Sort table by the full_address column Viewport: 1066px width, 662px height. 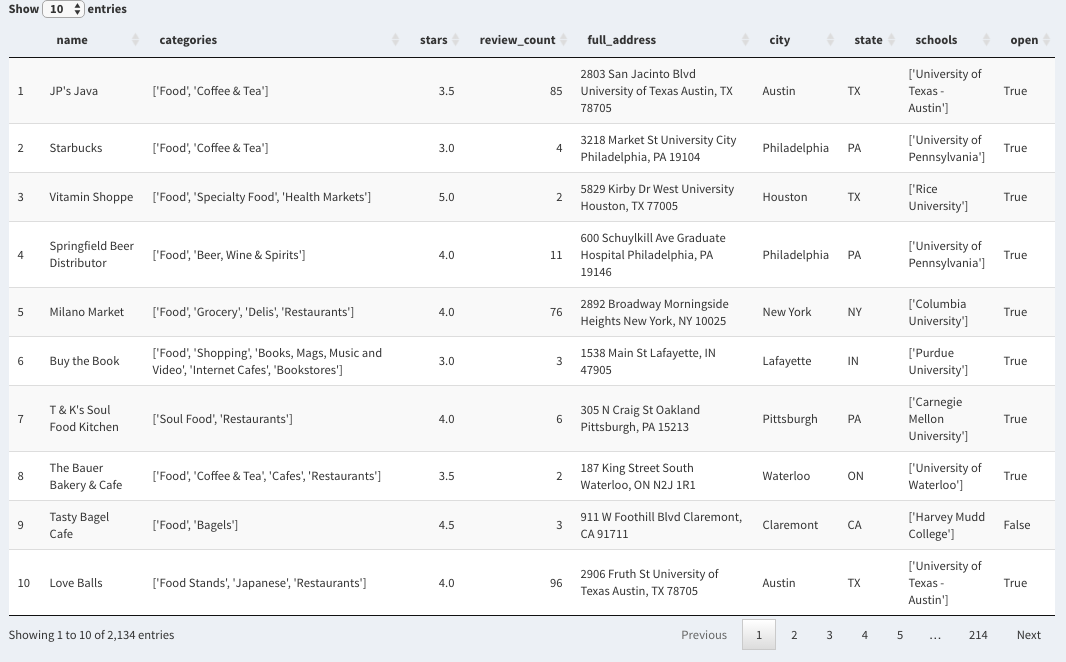664,40
